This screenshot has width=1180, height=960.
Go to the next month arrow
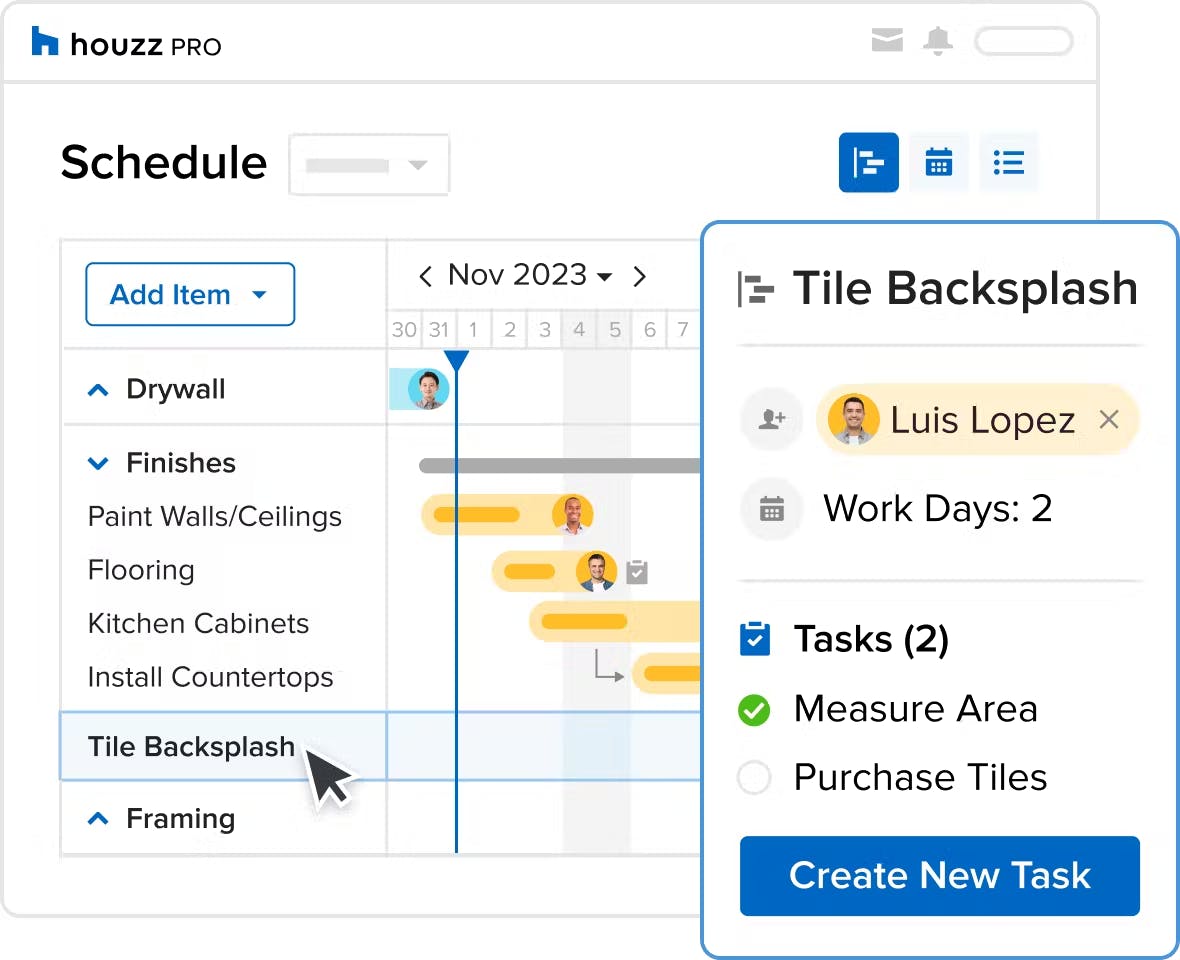click(640, 276)
